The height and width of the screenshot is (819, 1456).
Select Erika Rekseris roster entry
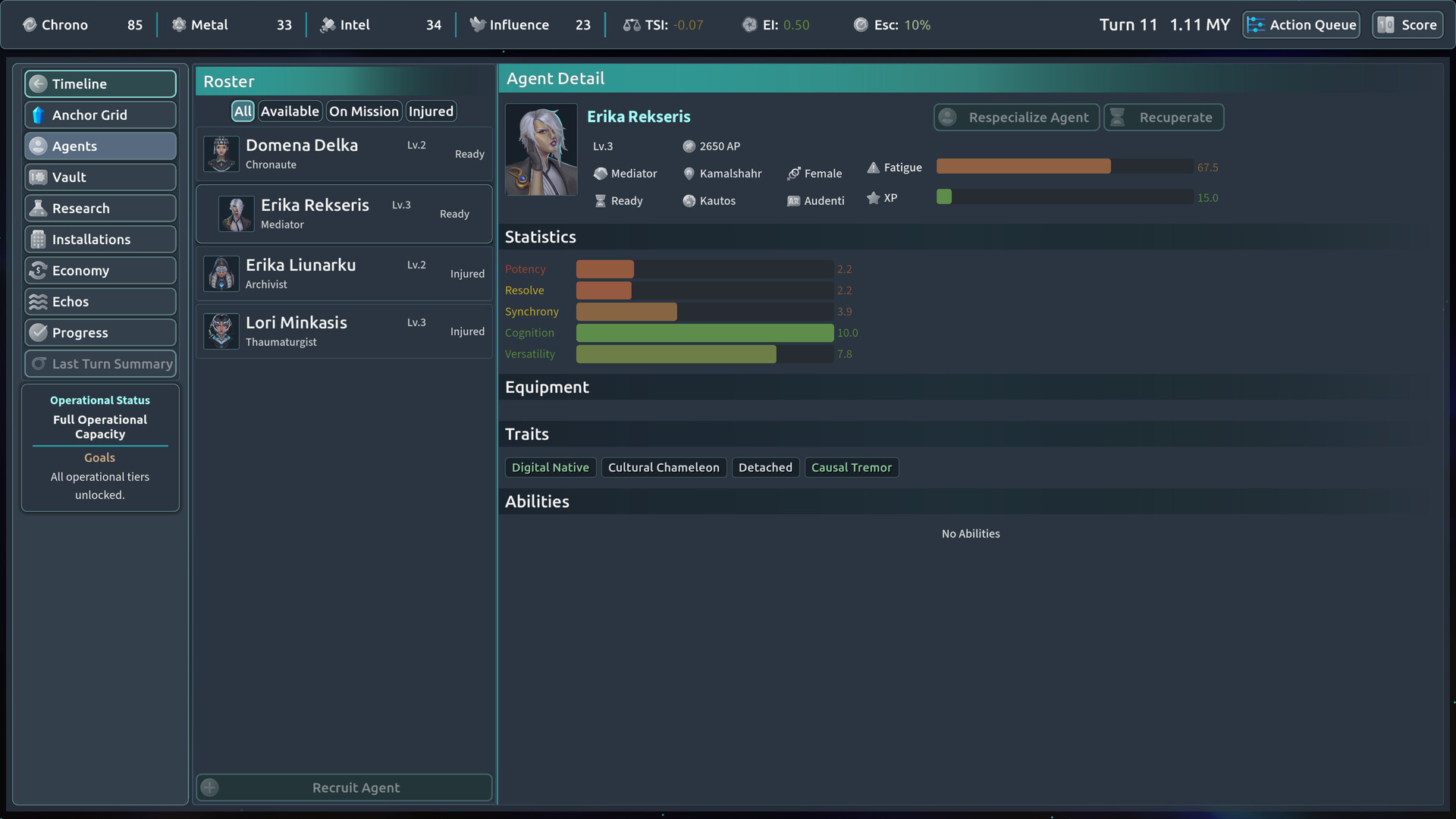click(x=344, y=214)
